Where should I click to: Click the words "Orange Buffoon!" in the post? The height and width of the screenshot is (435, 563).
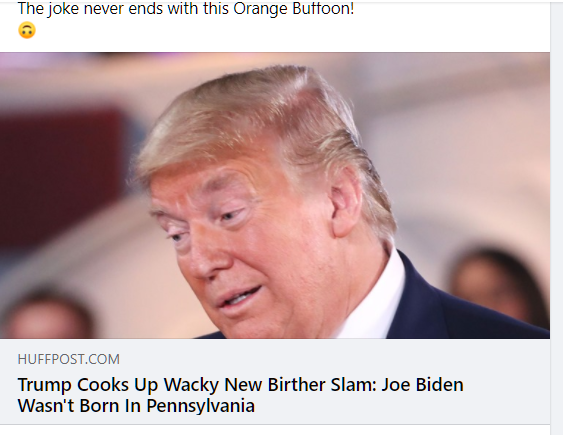294,9
